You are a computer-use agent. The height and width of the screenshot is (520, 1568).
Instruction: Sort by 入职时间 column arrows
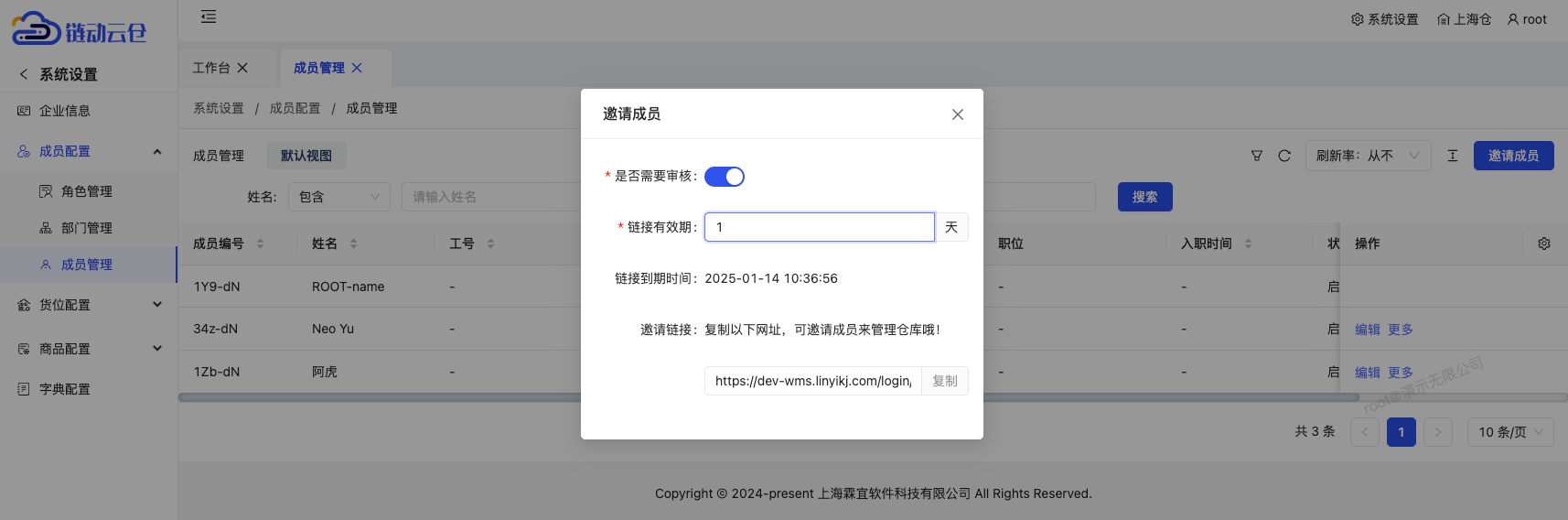click(1248, 244)
